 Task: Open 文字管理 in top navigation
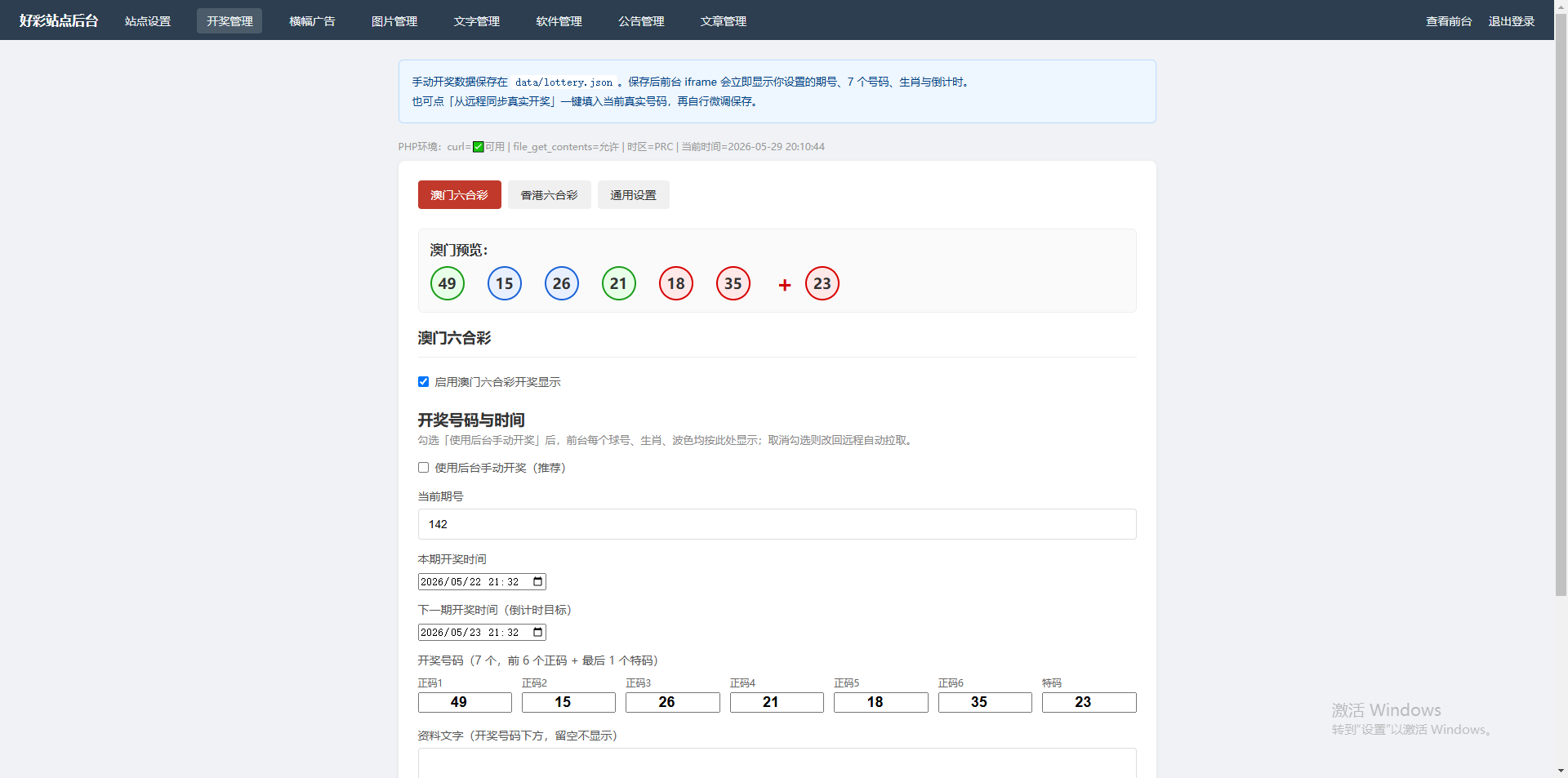pyautogui.click(x=477, y=21)
